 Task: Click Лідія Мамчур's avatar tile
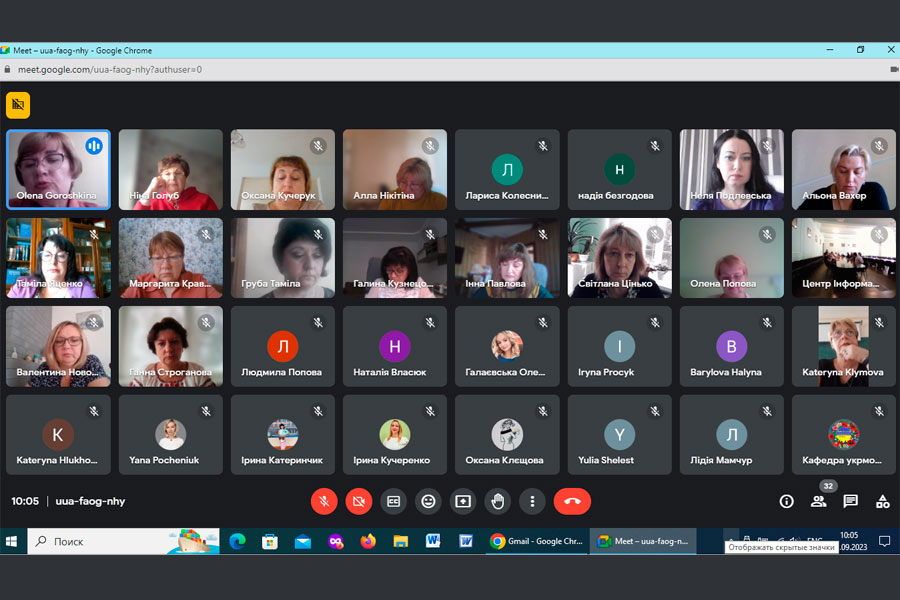click(x=731, y=435)
